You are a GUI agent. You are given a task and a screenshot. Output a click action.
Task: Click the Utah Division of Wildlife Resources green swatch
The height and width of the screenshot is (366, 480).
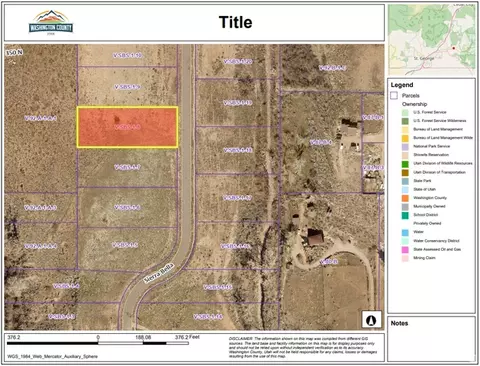click(x=405, y=164)
